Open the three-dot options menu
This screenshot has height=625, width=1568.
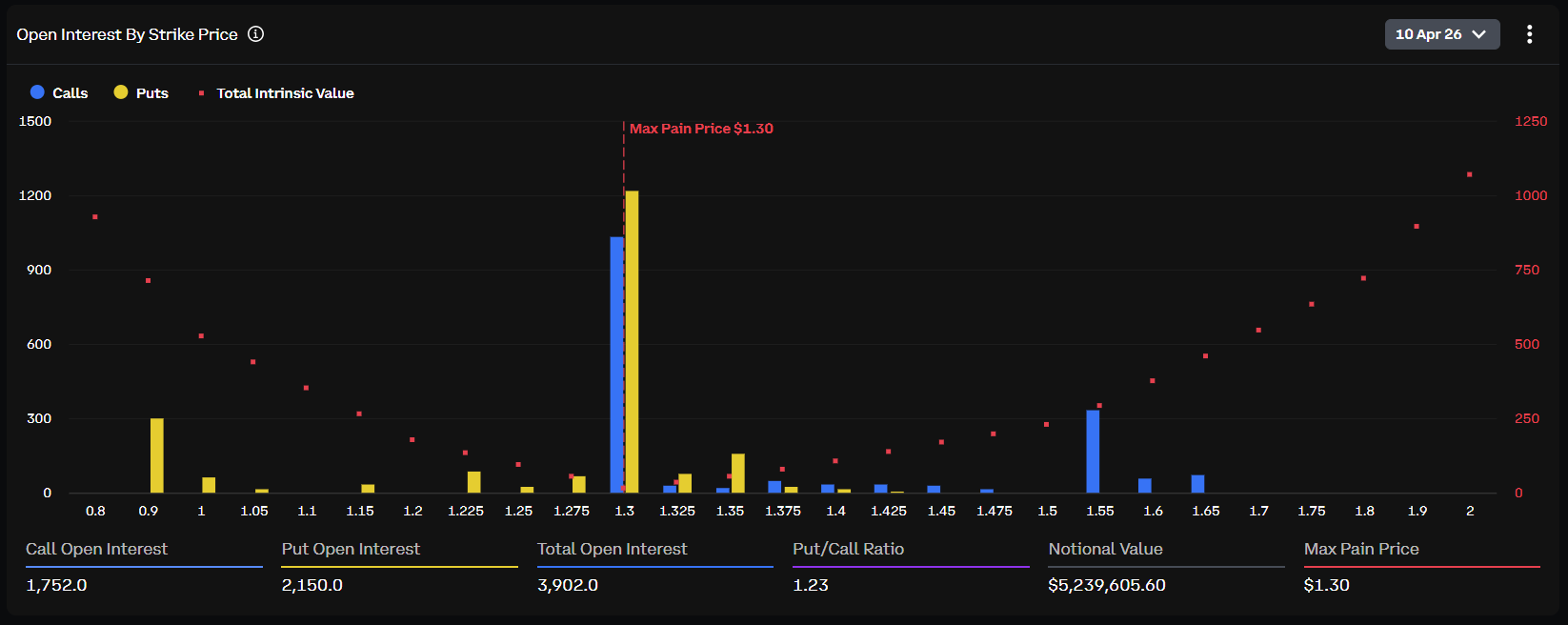pyautogui.click(x=1529, y=34)
